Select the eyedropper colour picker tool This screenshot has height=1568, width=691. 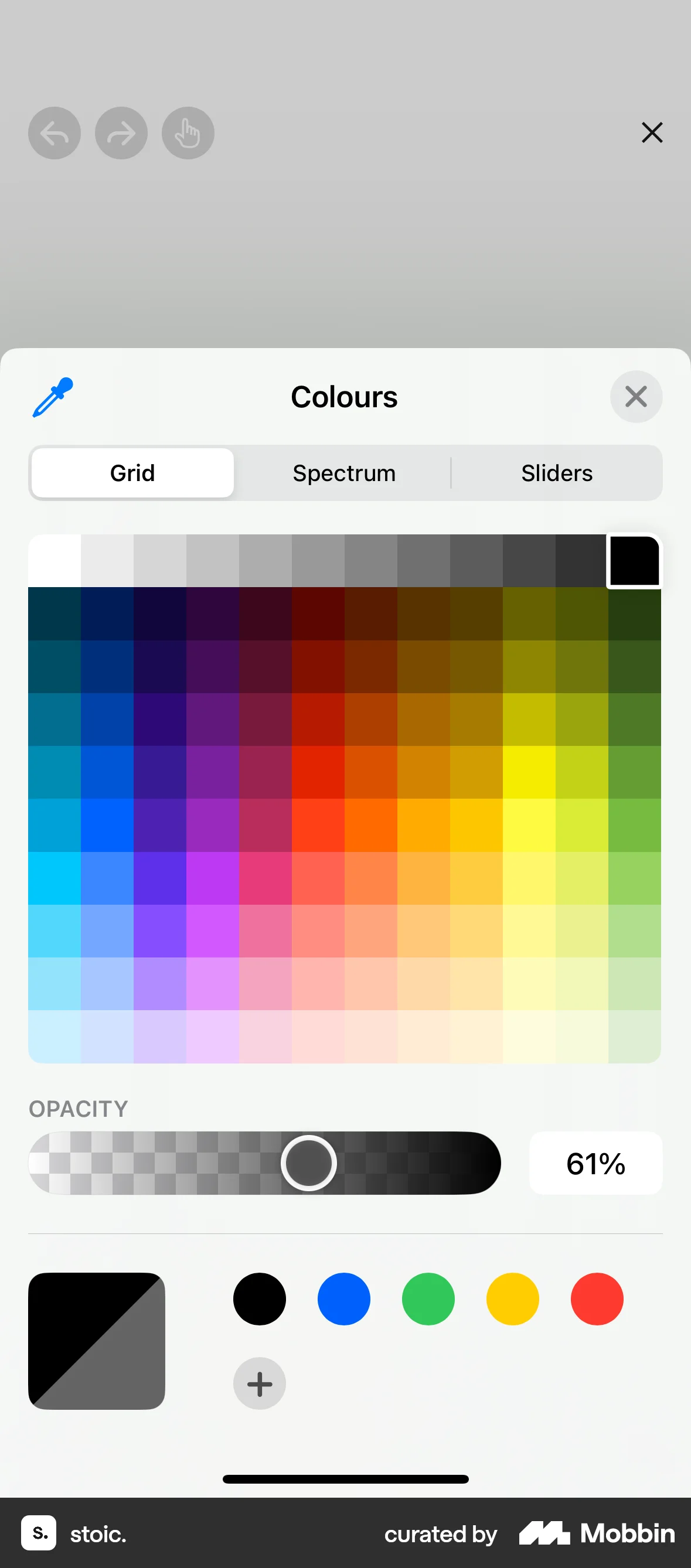point(52,396)
